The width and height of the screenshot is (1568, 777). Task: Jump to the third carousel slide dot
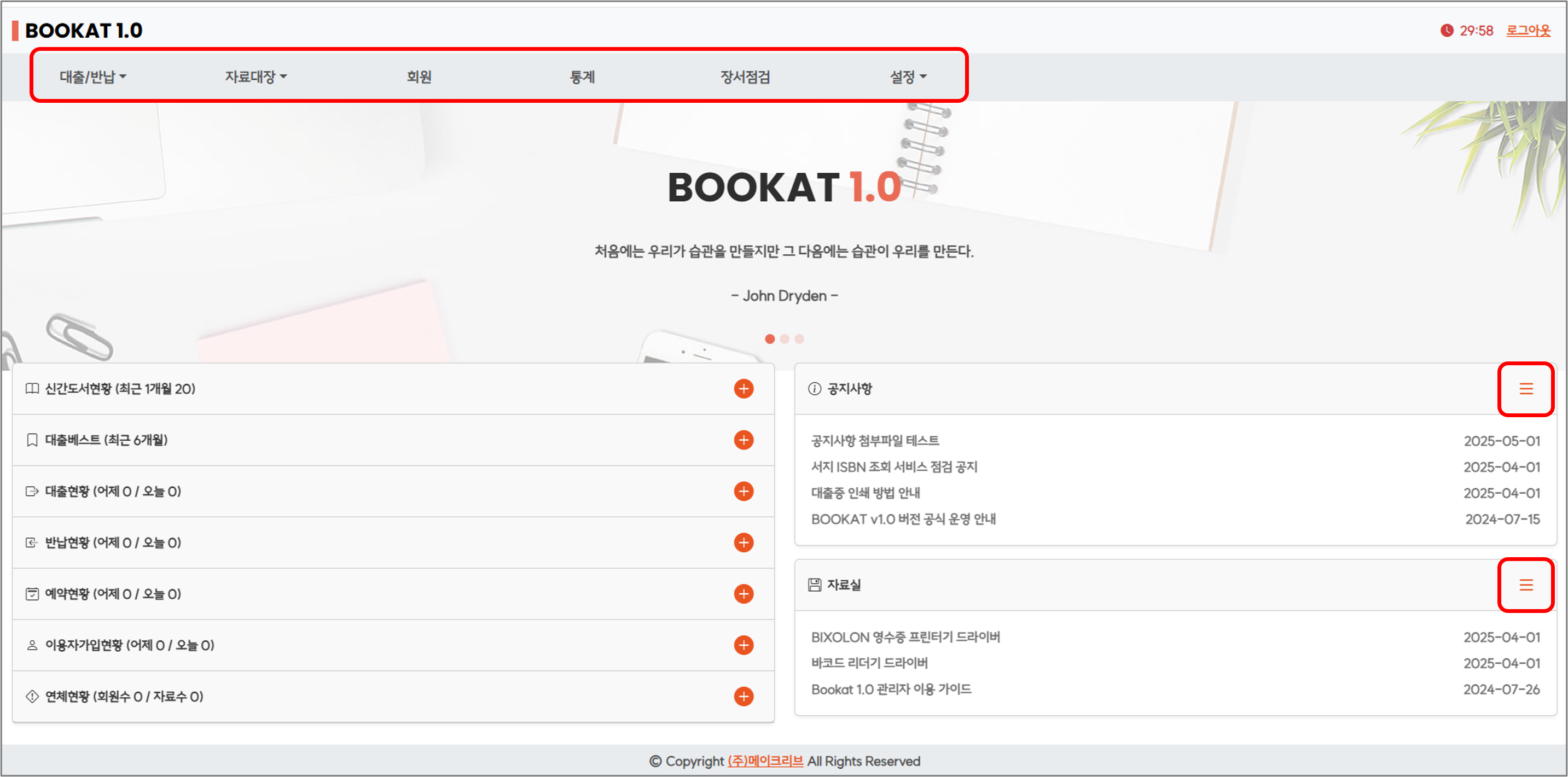799,339
